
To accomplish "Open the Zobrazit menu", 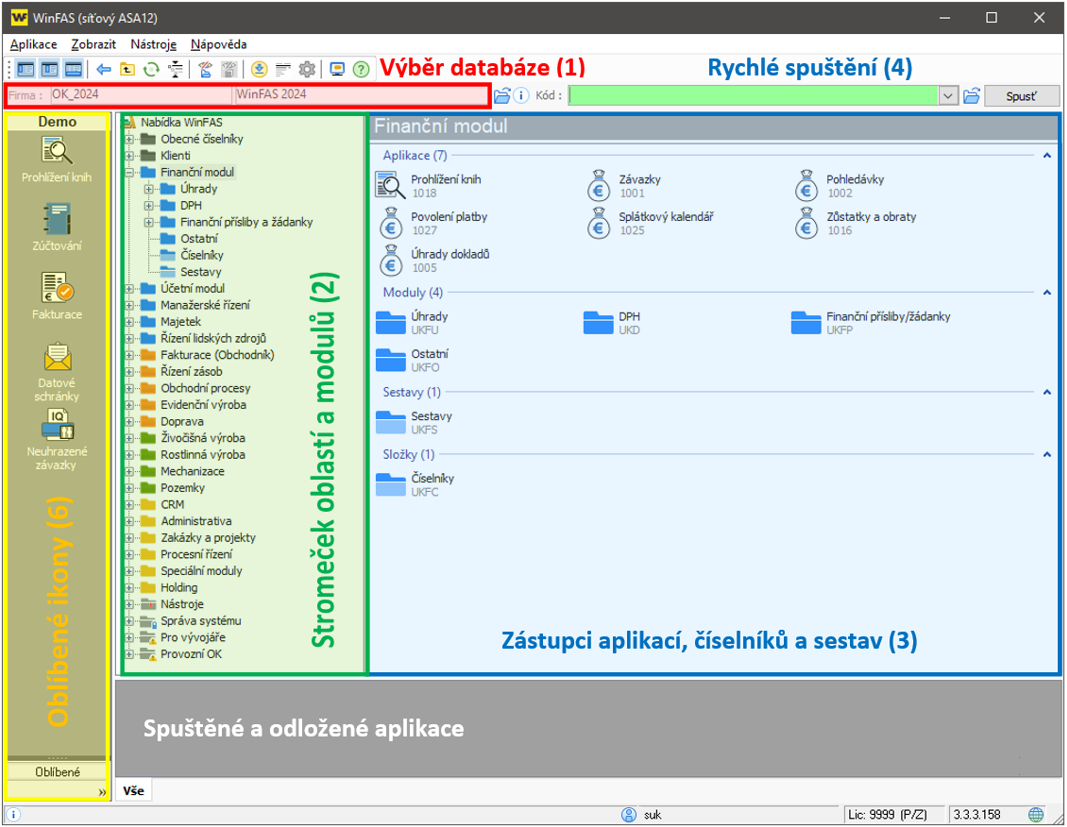I will click(94, 44).
